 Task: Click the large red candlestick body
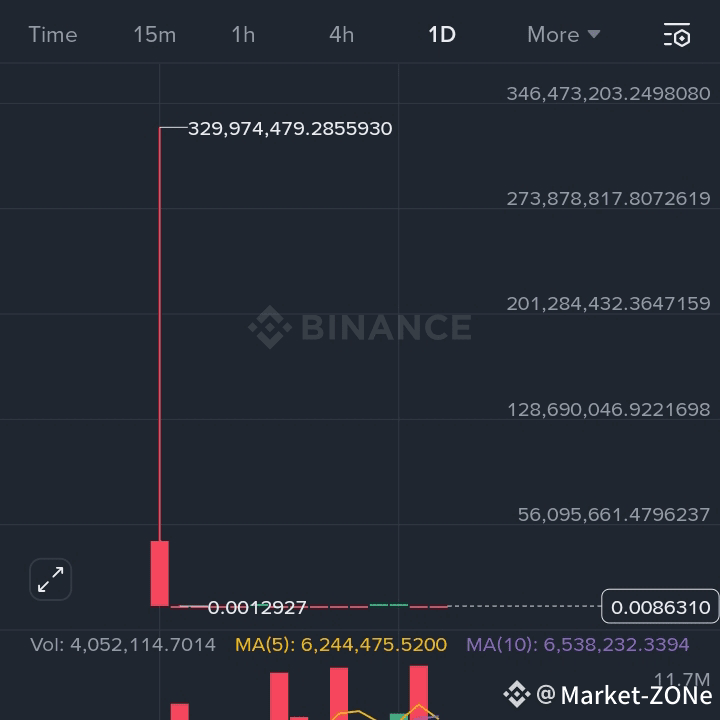click(160, 574)
